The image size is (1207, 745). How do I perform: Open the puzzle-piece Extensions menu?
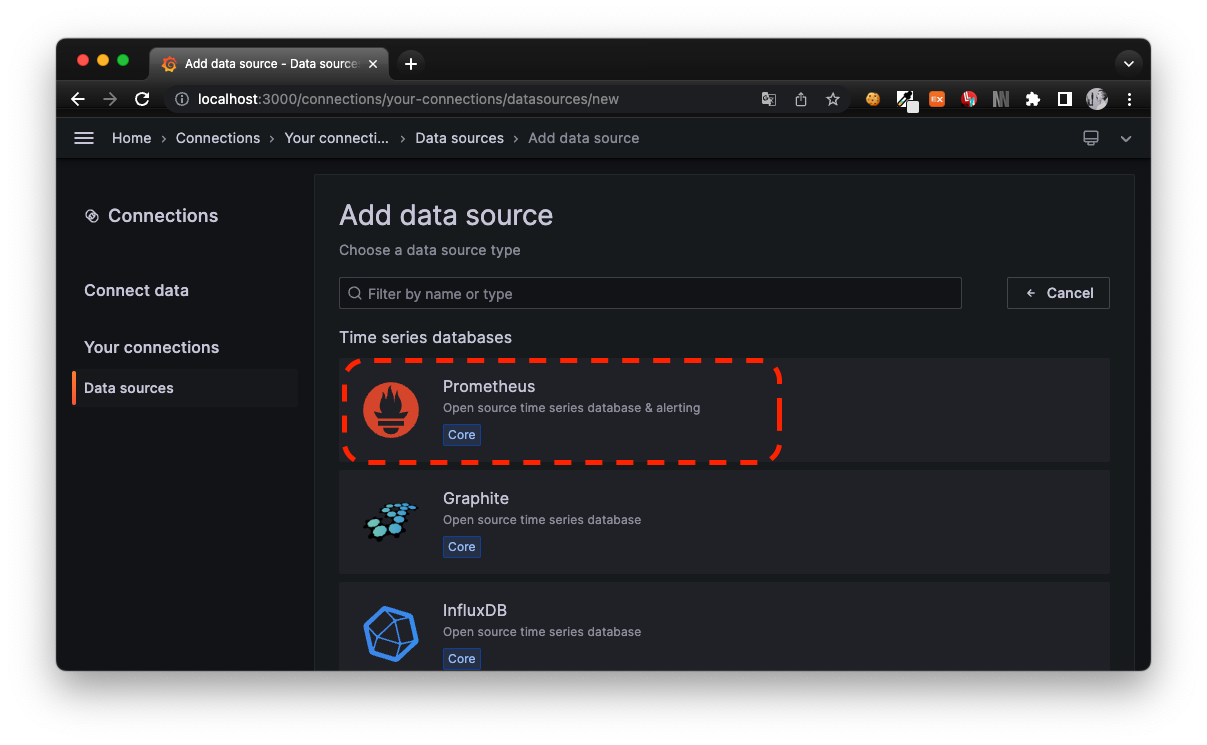[x=1033, y=99]
